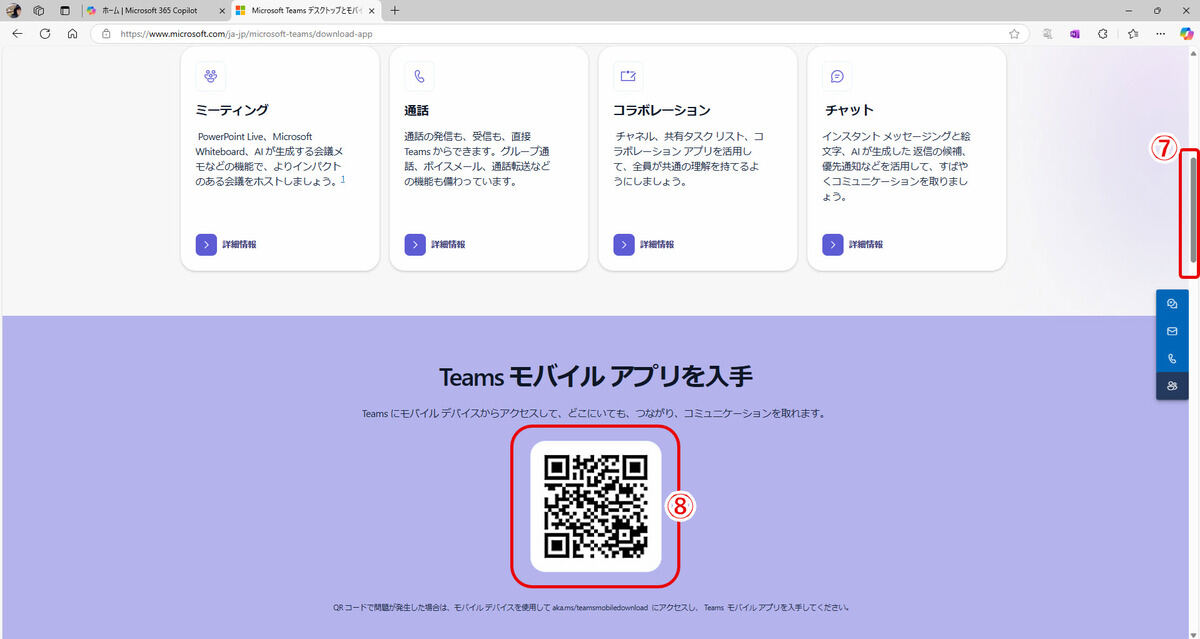Click the Teams モバイル アプリを入手 heading
Viewport: 1200px width, 639px height.
[596, 376]
